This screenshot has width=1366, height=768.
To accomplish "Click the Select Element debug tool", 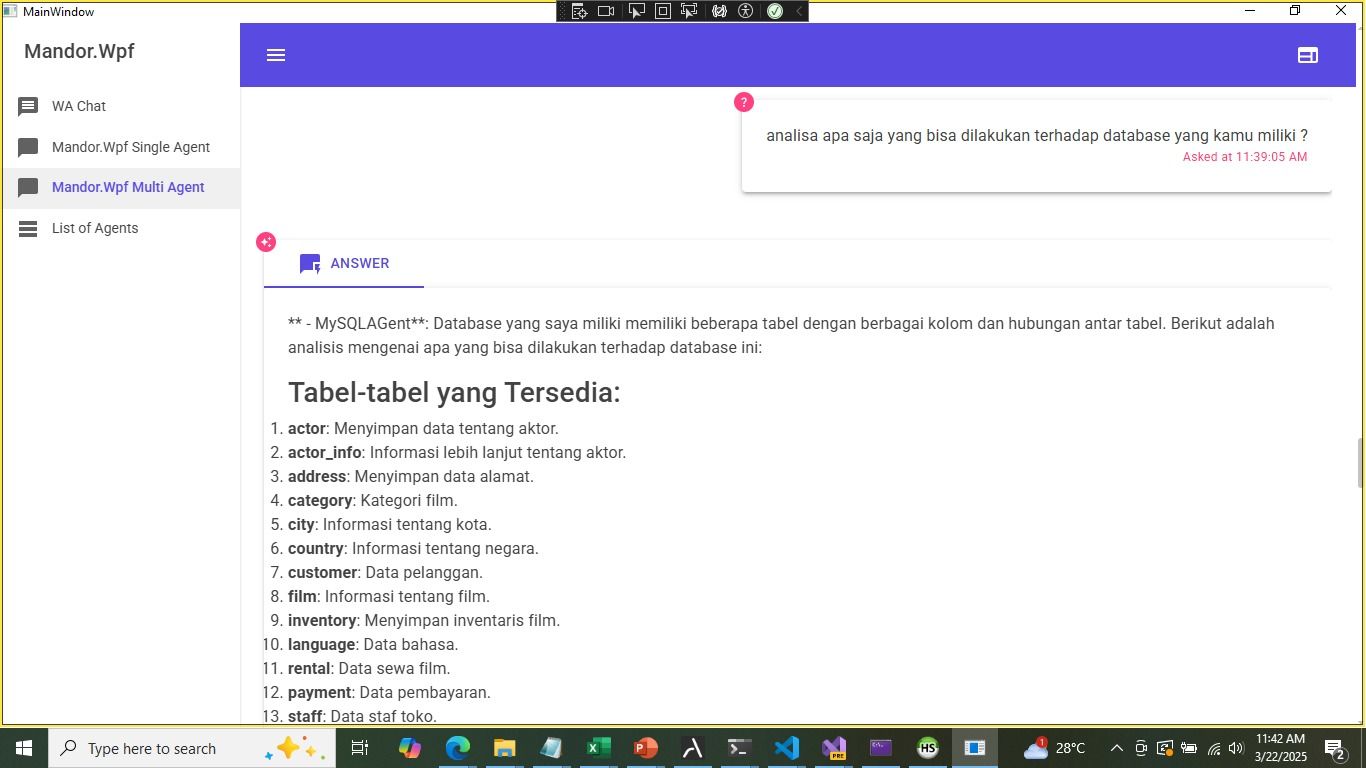I will 636,11.
